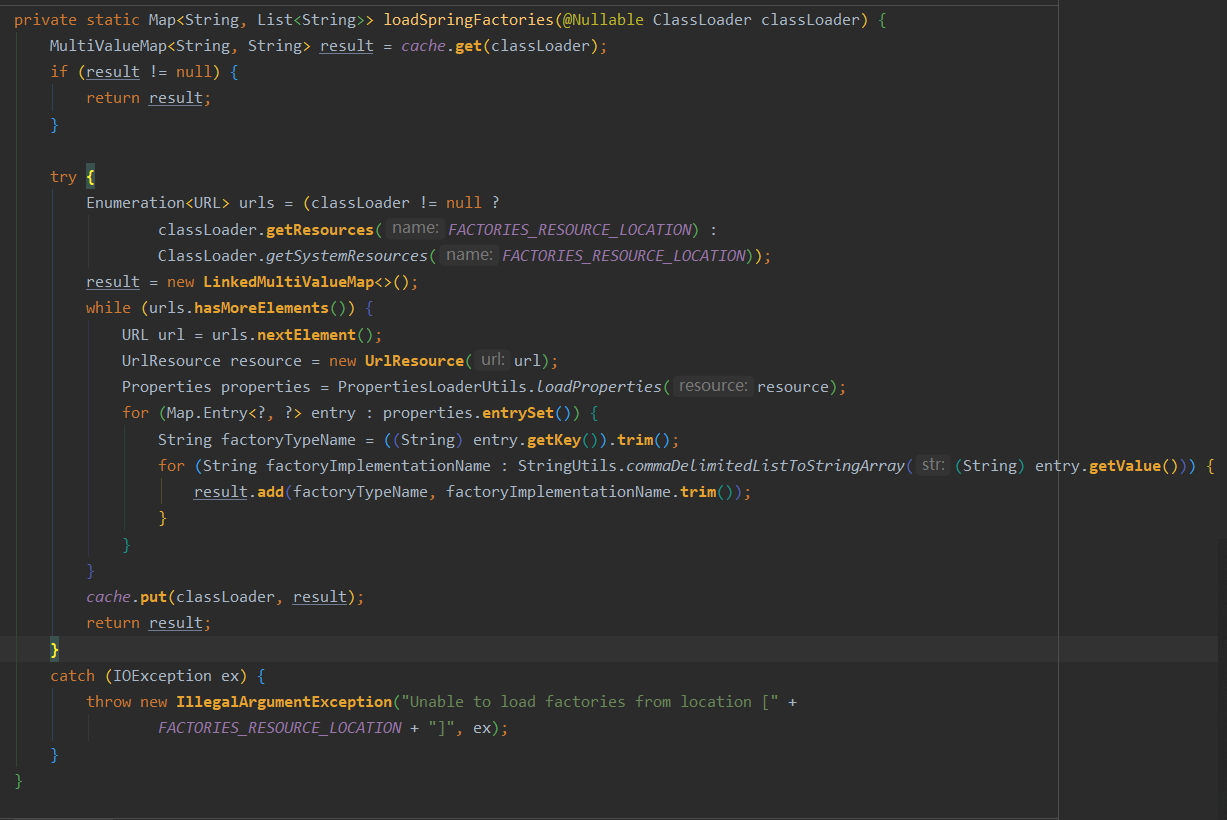Click the urls variable in Enumeration declaration
The image size is (1227, 820).
tap(257, 202)
